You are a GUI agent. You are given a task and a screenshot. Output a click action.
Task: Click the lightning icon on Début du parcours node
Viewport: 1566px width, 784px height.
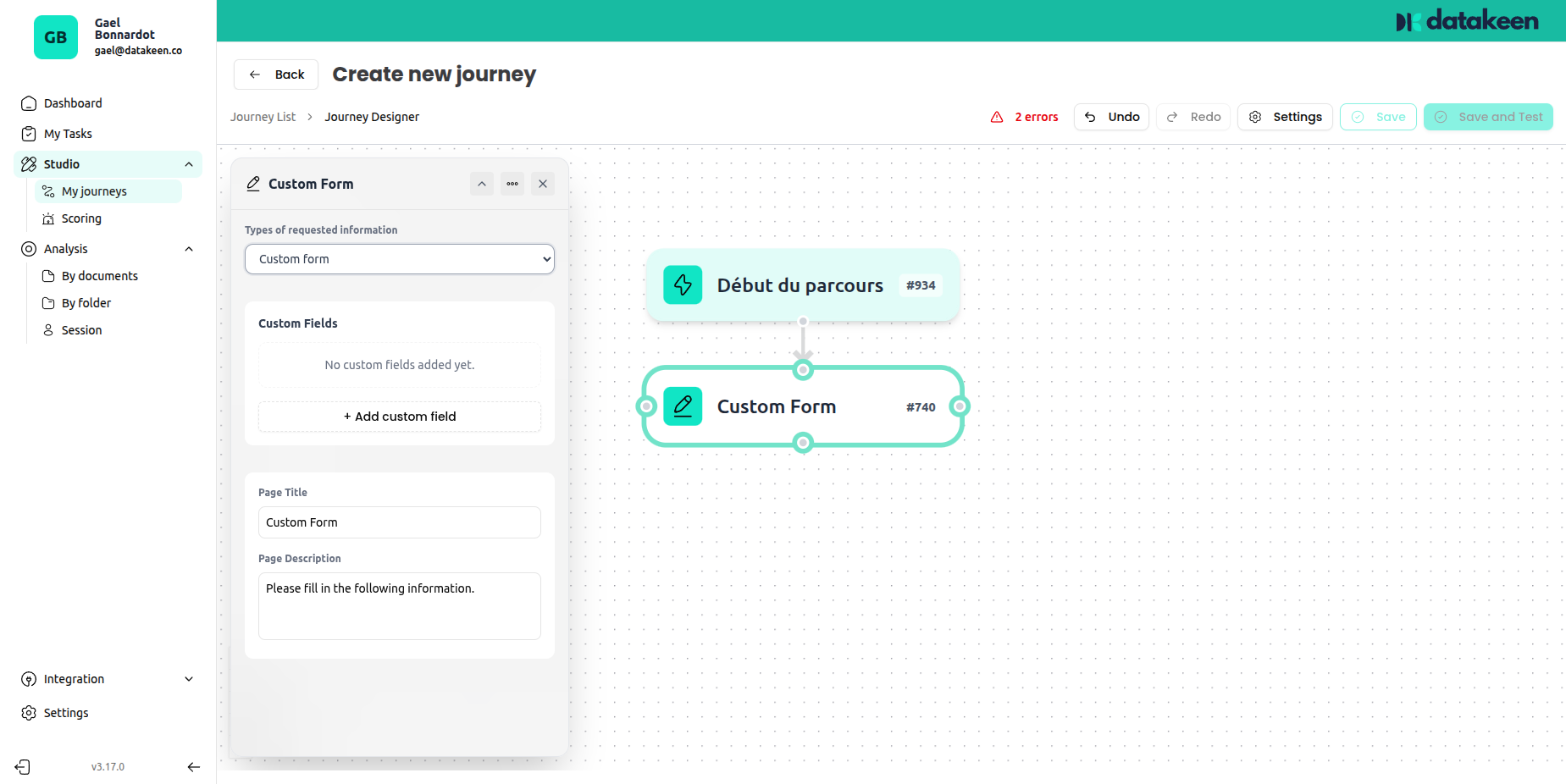tap(683, 285)
